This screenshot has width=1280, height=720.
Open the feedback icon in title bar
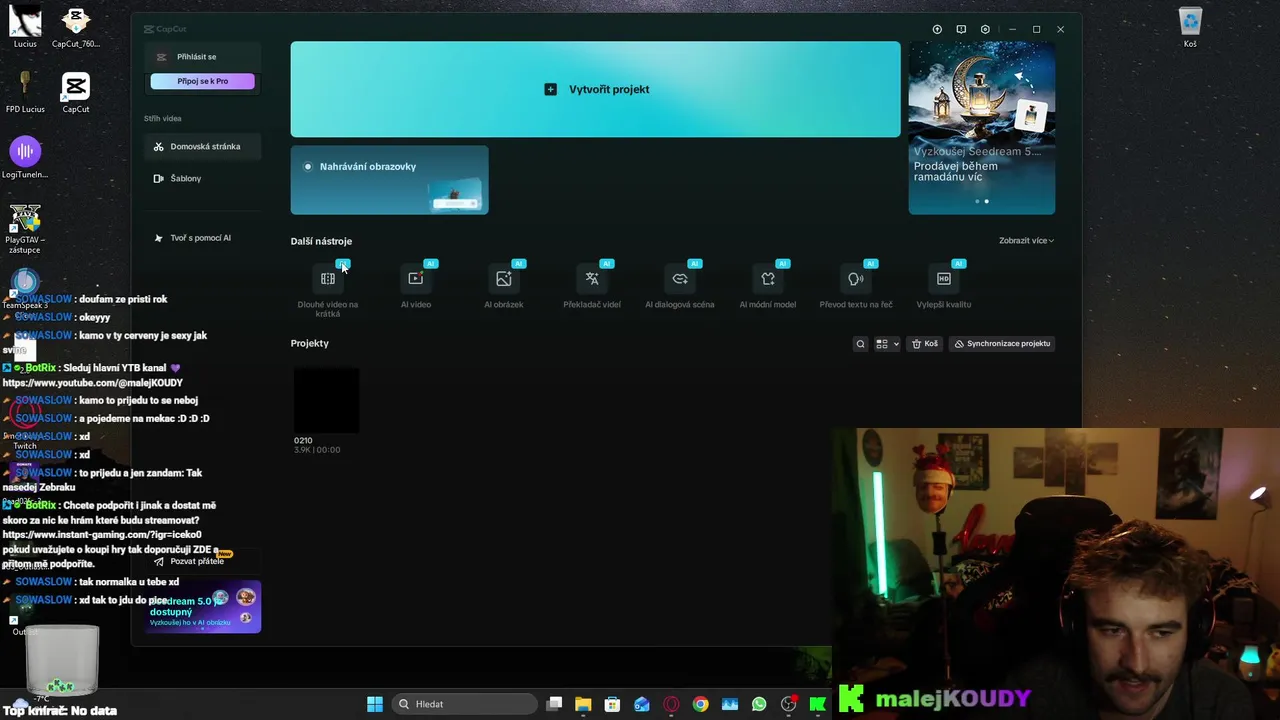click(961, 30)
